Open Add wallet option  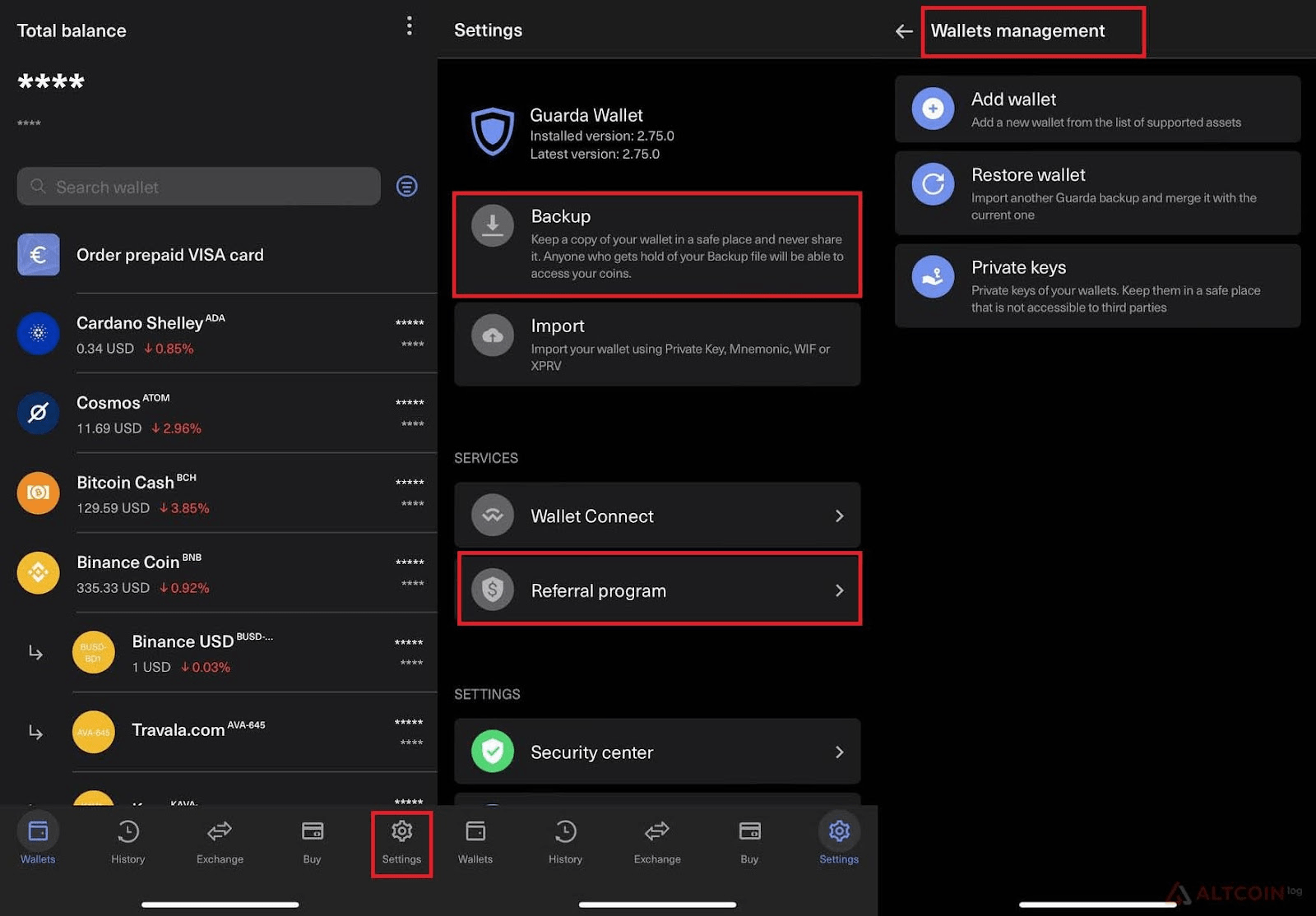(1098, 109)
